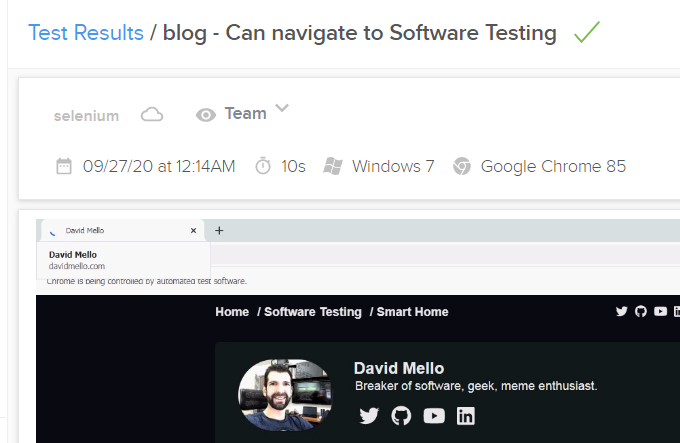The height and width of the screenshot is (443, 680).
Task: Open GitHub icon in the profile card
Action: (x=401, y=416)
